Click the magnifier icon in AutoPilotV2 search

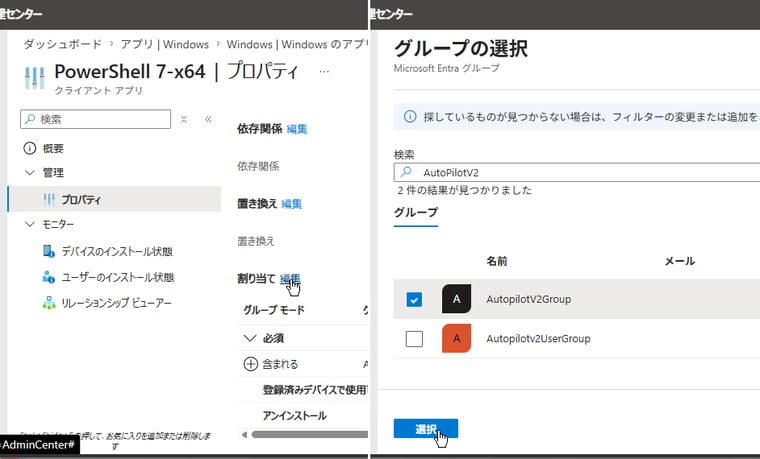click(x=407, y=172)
